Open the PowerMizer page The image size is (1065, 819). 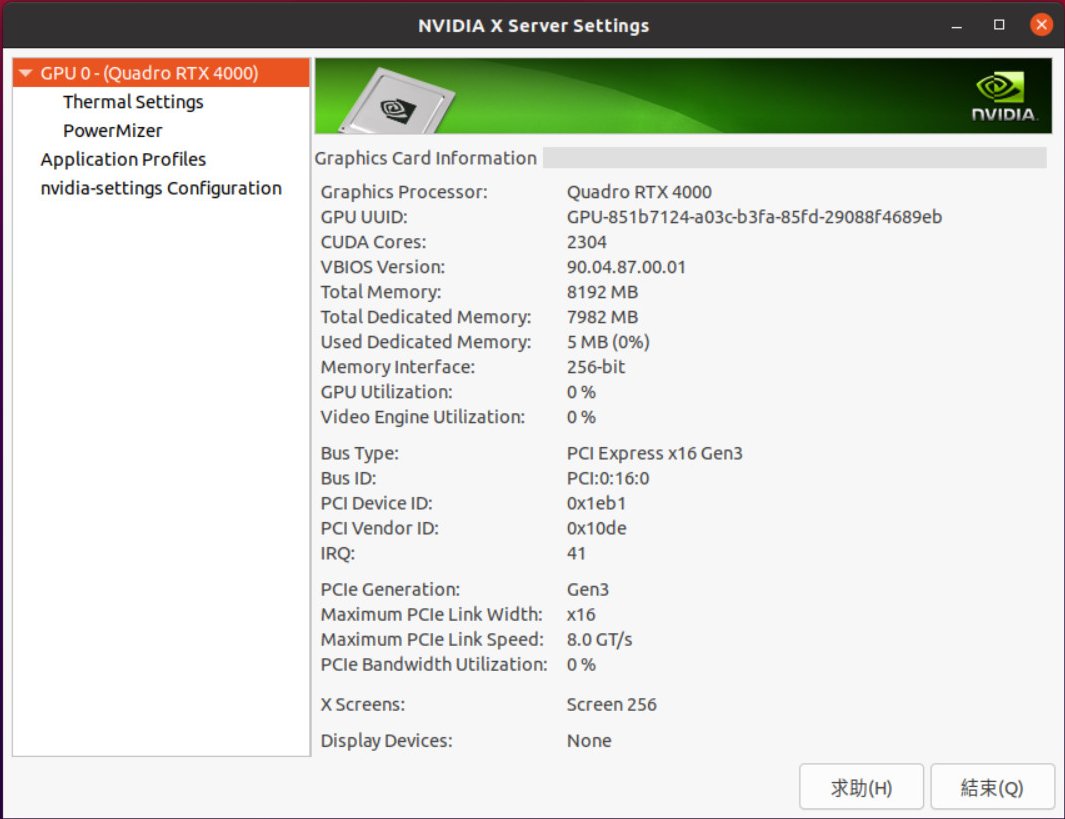click(112, 131)
